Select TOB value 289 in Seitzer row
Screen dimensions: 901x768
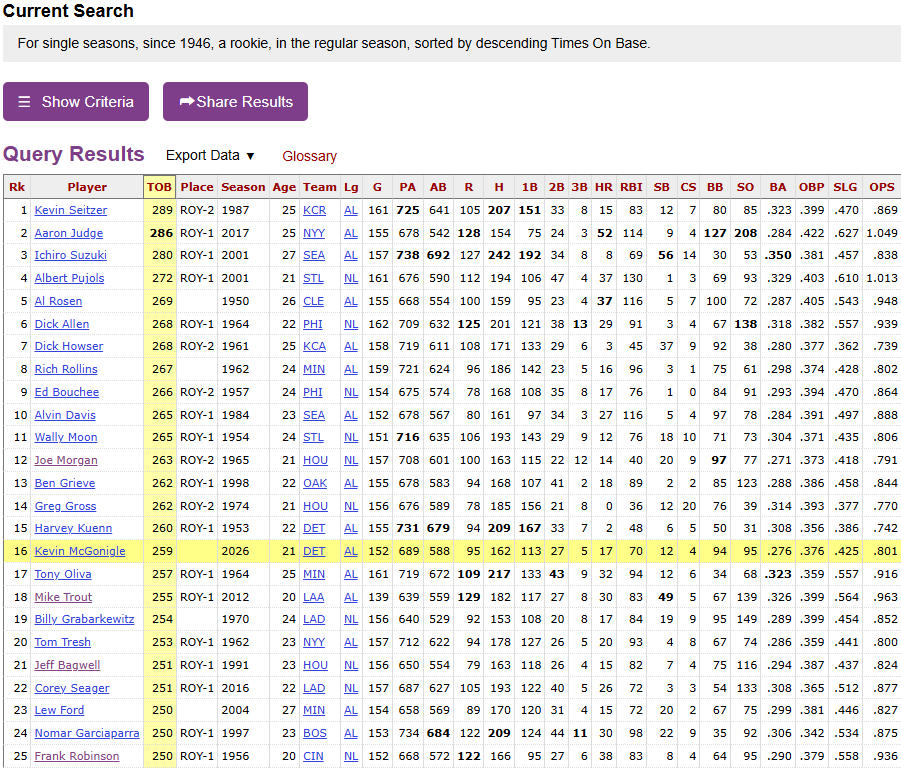point(162,210)
